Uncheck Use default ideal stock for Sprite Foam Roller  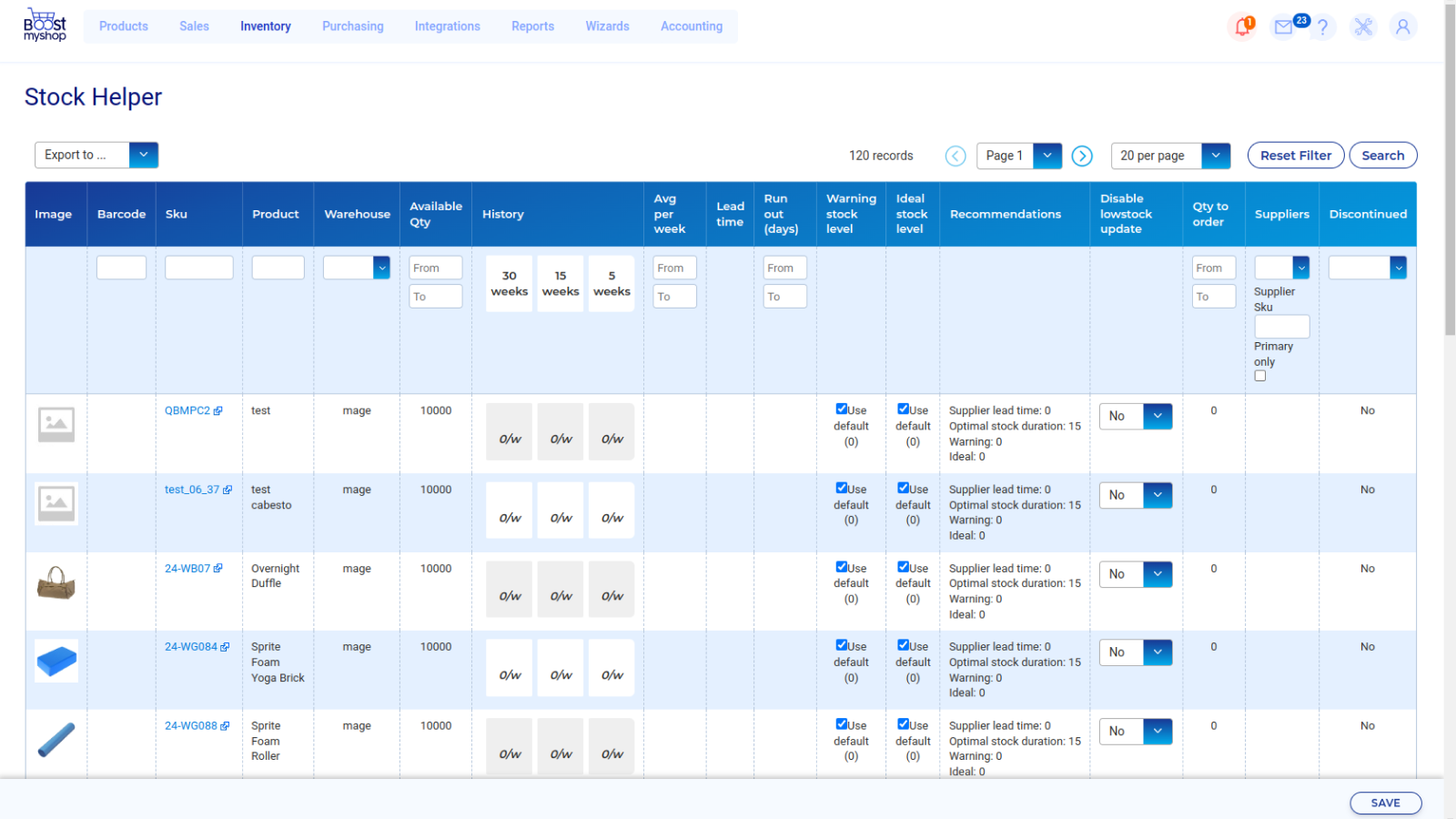point(903,724)
